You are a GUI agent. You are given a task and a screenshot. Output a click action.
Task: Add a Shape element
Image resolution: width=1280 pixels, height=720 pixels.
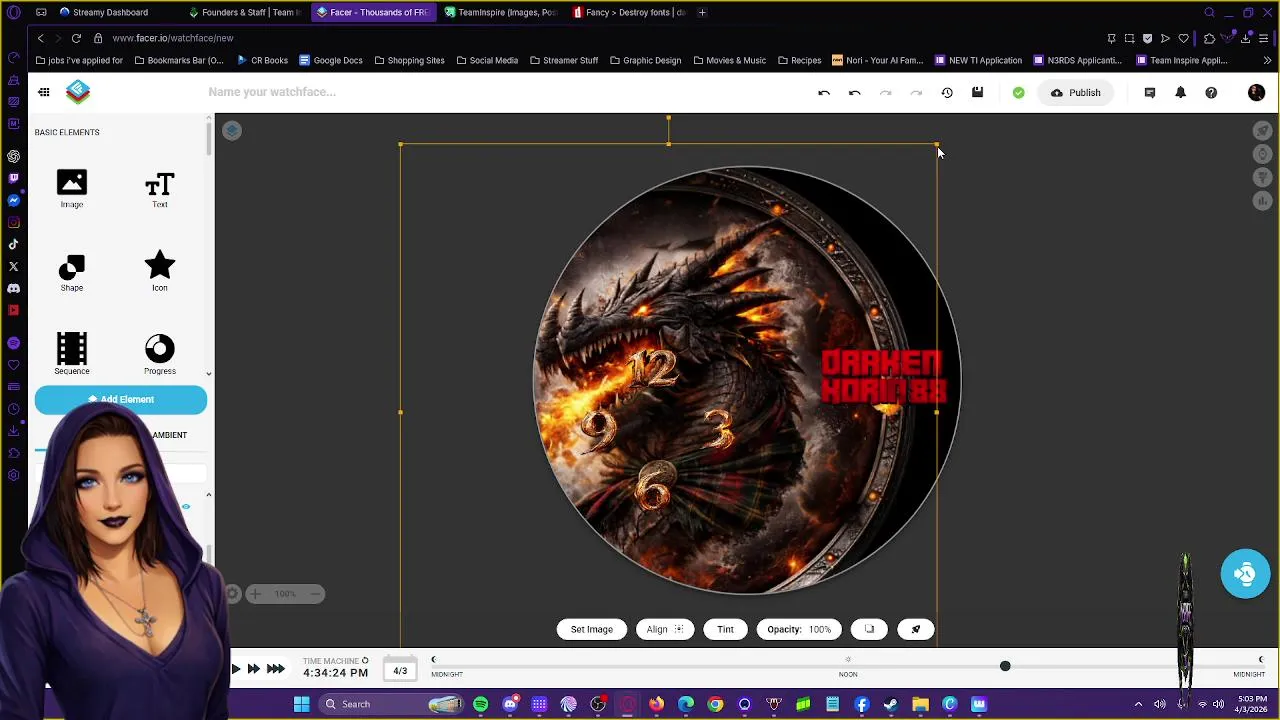71,272
